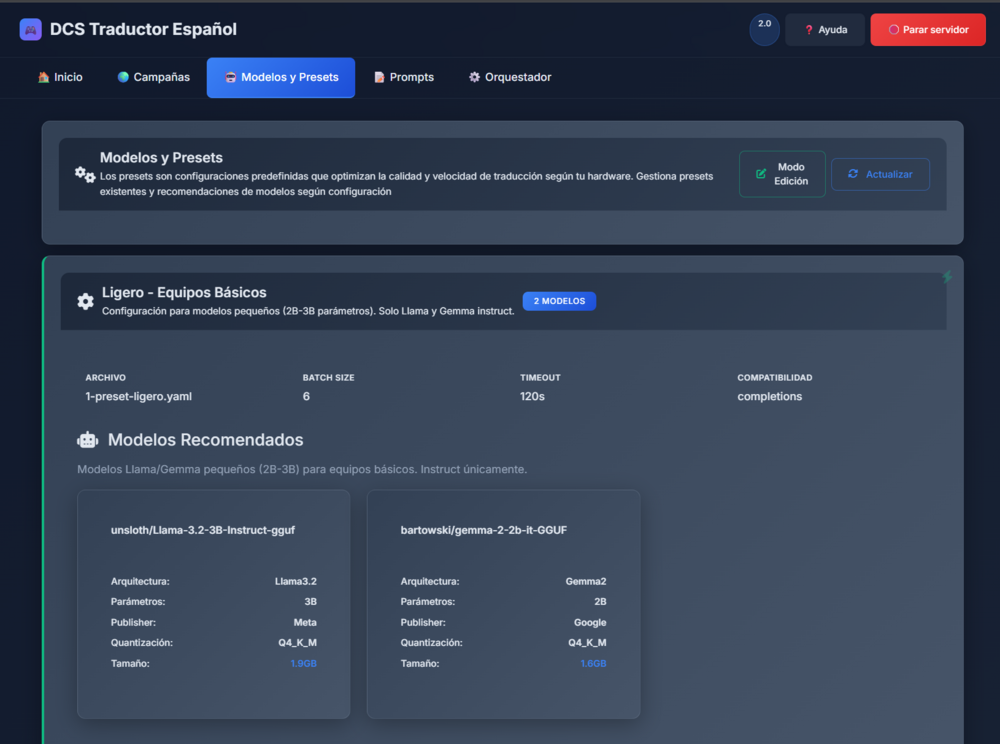Screen dimensions: 1000x744
Task: Click the Ligero - Equipos Básicos heading
Action: click(184, 292)
